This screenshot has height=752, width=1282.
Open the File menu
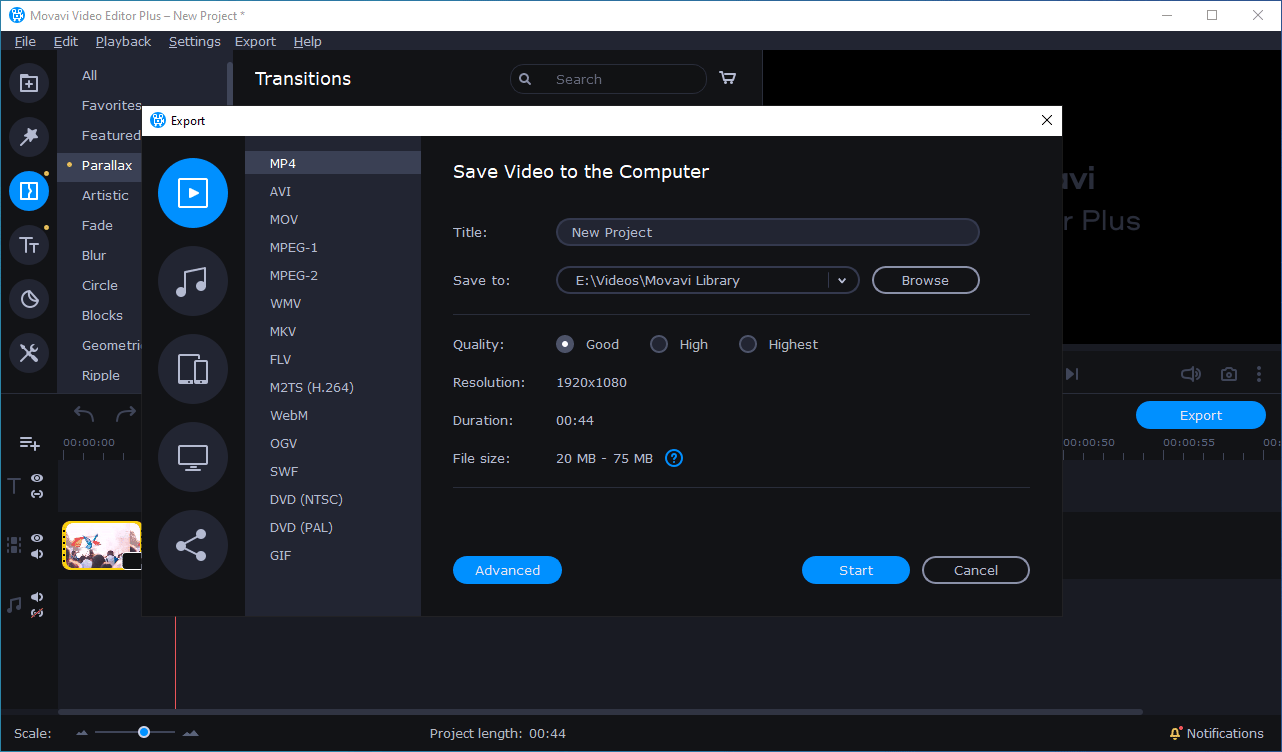(25, 41)
